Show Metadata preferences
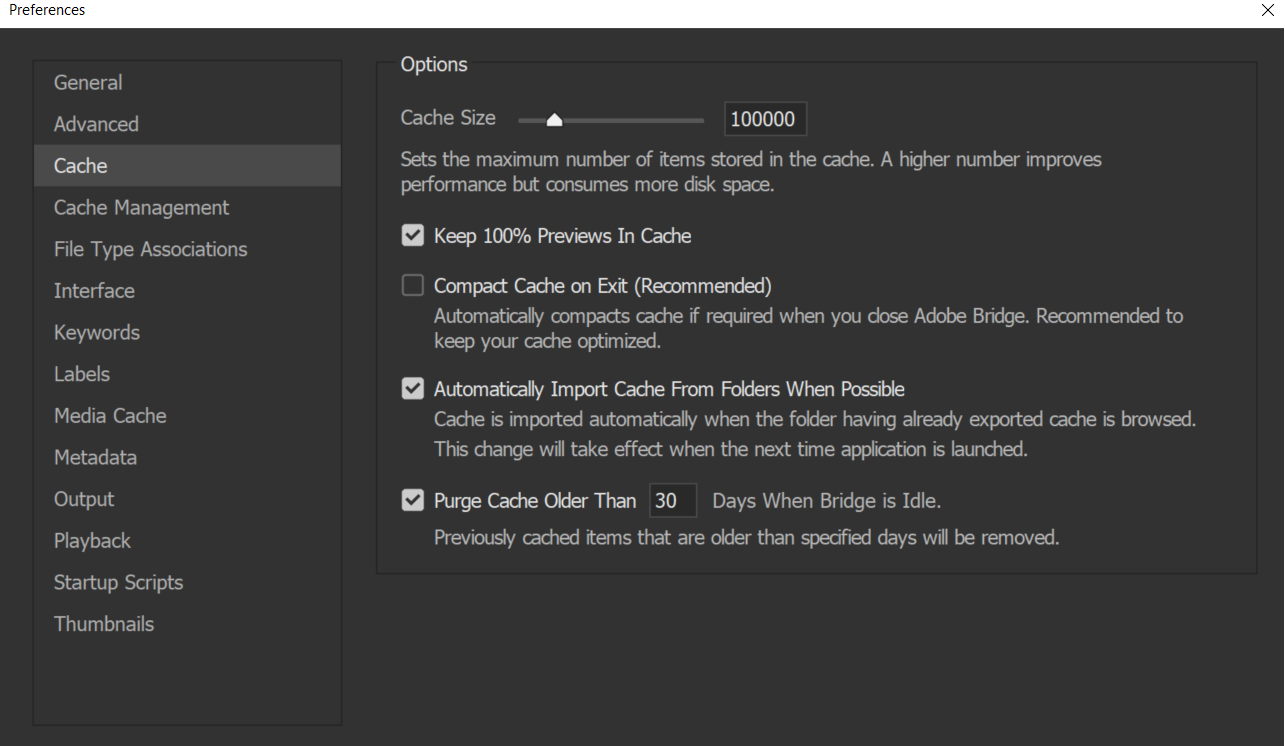Screen dimensions: 1285x746 pyautogui.click(x=95, y=457)
